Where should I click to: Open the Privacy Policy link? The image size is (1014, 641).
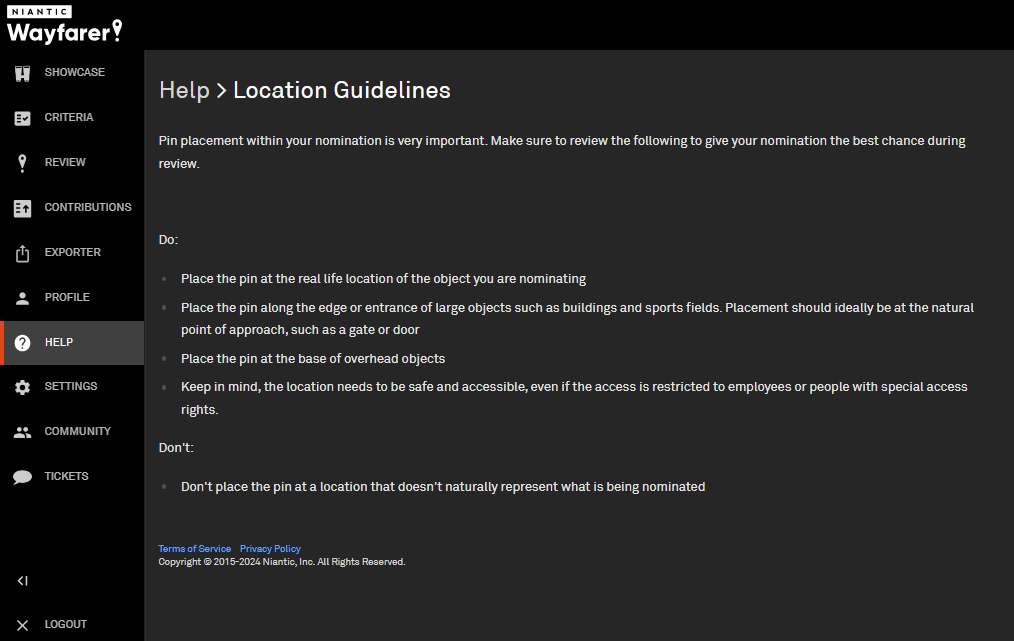pyautogui.click(x=270, y=549)
